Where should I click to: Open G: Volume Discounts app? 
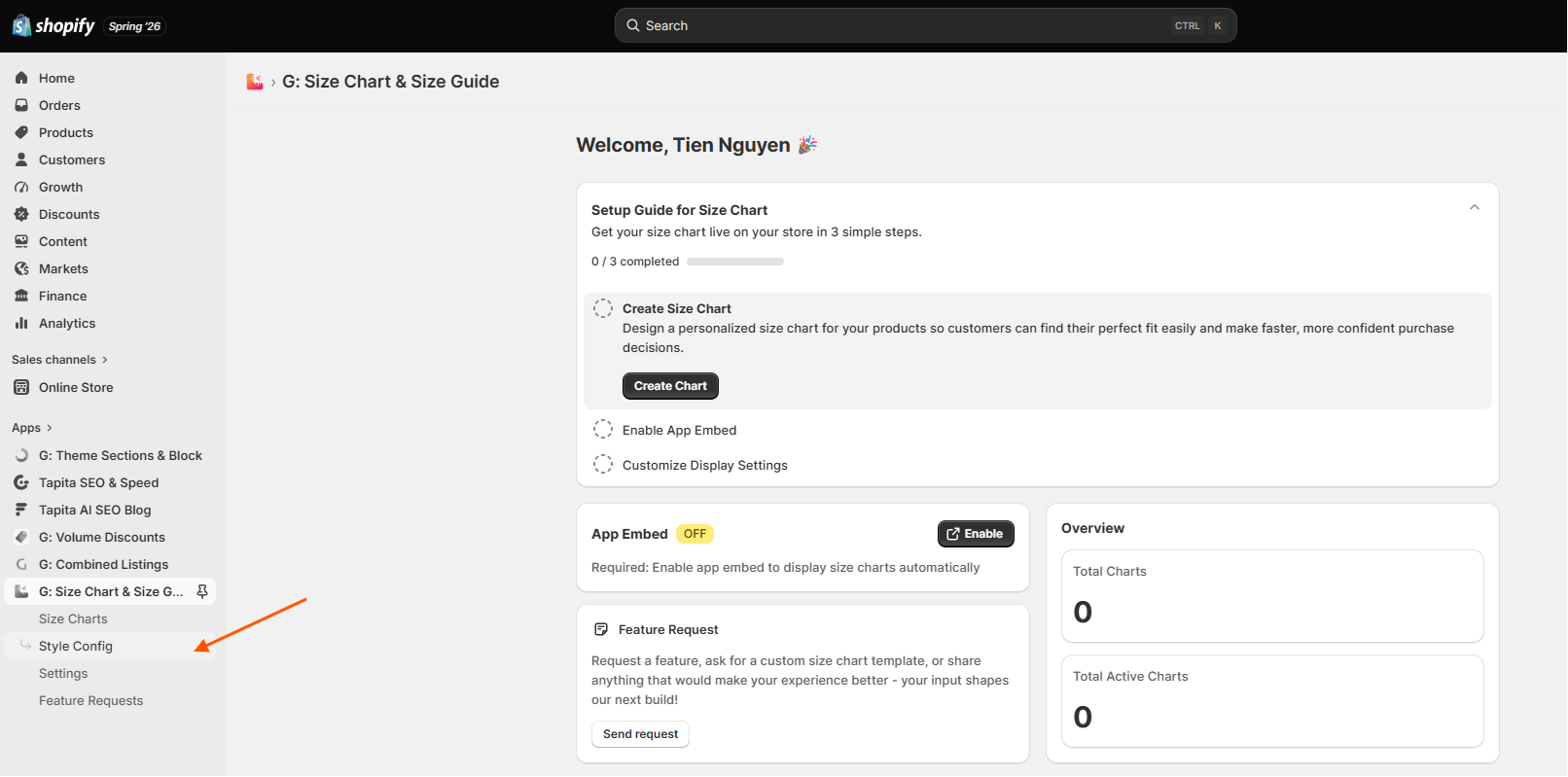pos(110,537)
